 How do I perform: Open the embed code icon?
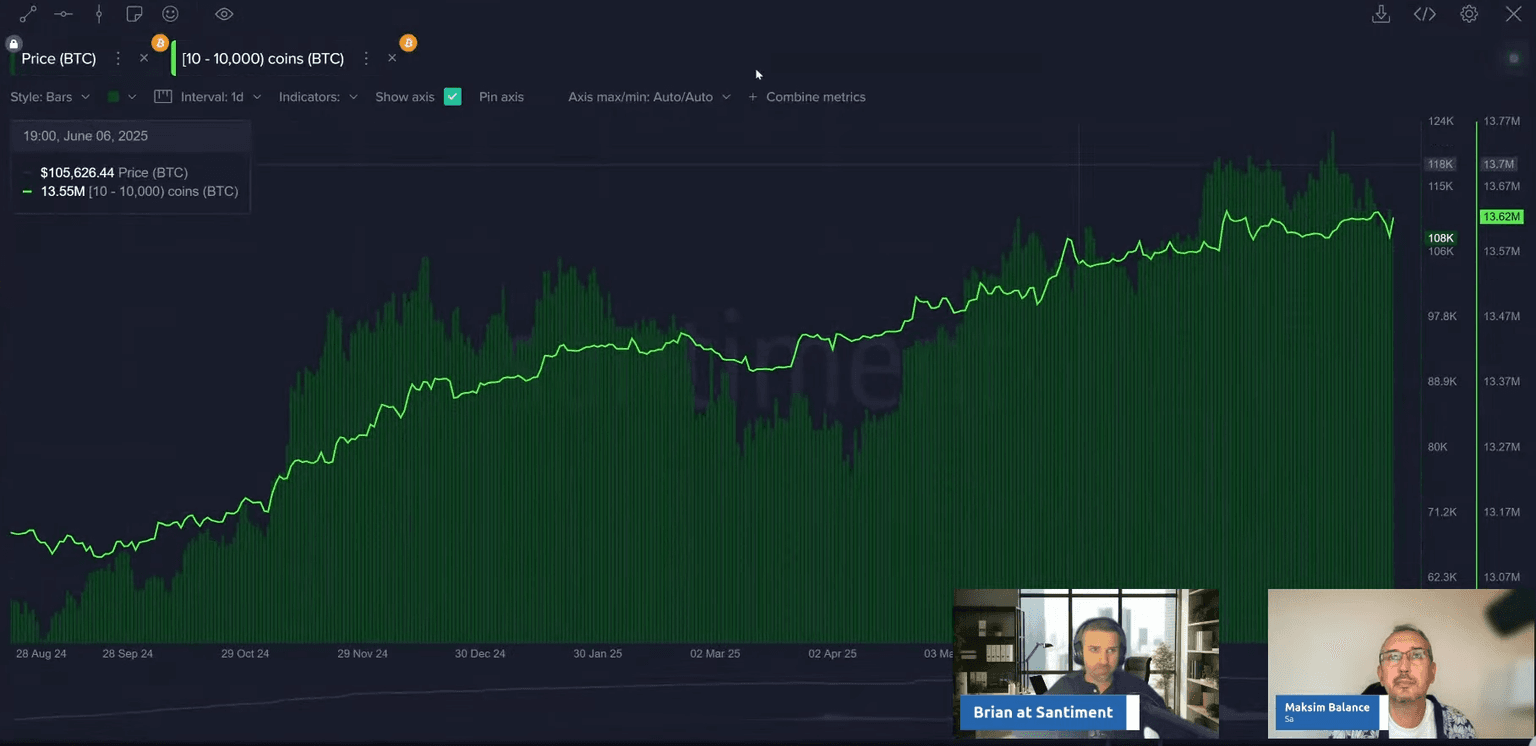1425,14
